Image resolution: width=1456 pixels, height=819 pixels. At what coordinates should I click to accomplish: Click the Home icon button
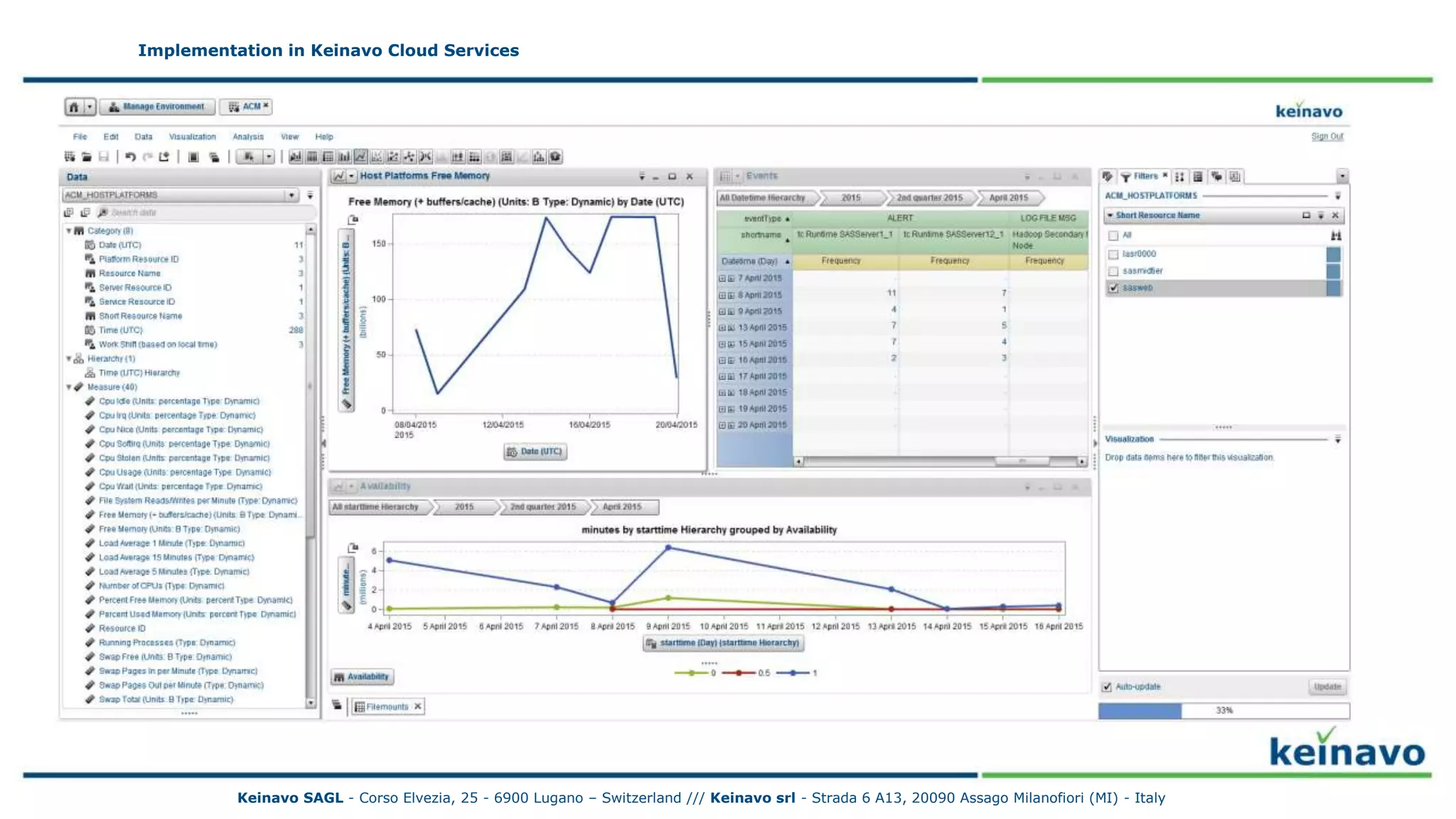click(x=74, y=107)
